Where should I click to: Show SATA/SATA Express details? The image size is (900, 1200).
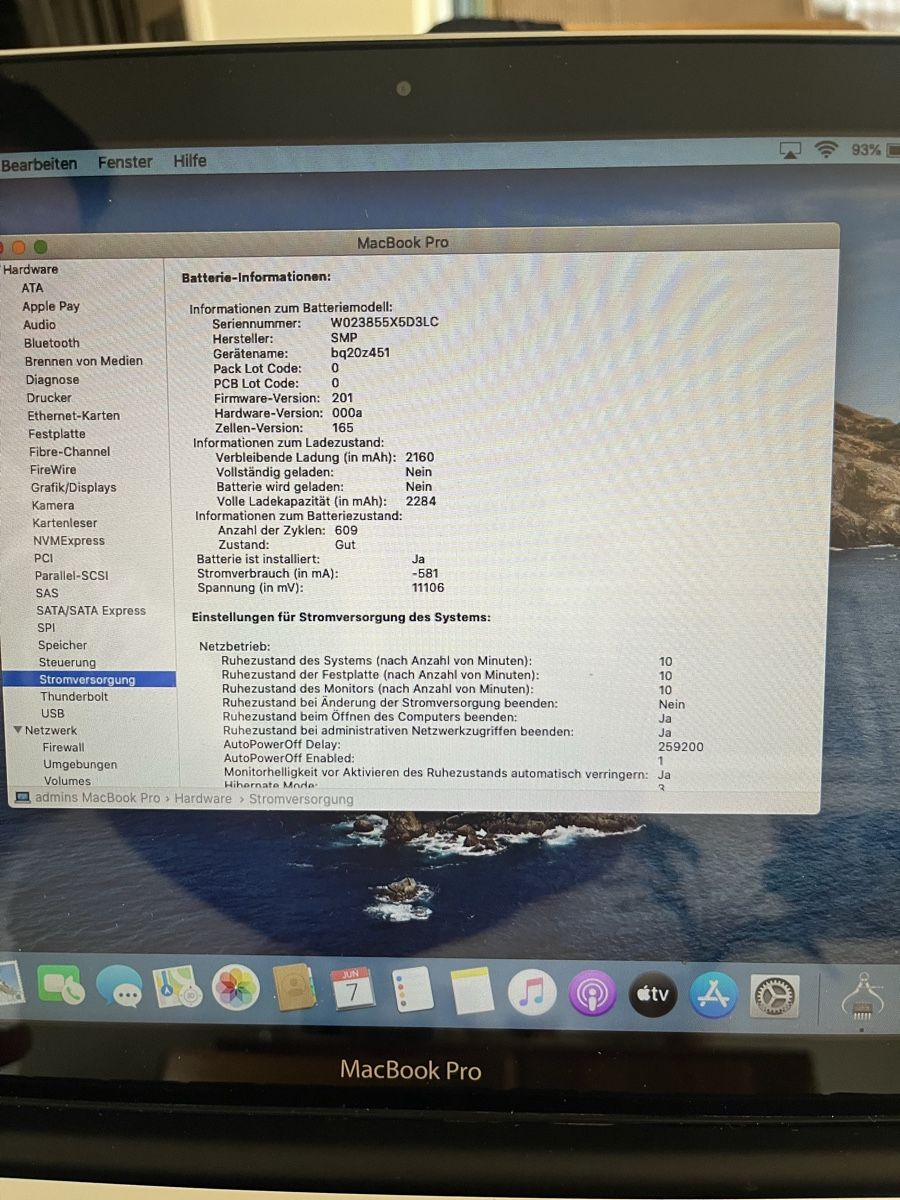pos(91,611)
